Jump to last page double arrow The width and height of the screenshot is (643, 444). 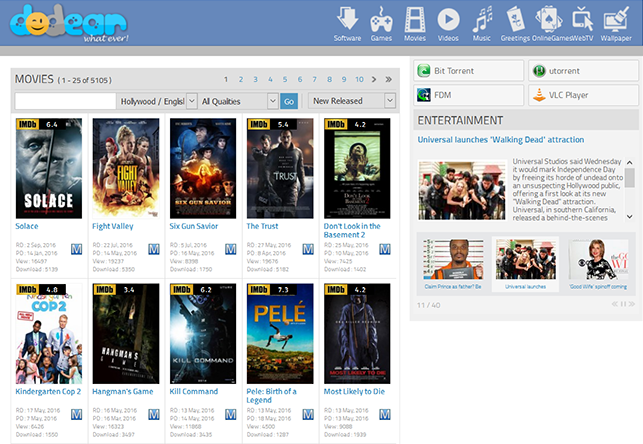[388, 79]
